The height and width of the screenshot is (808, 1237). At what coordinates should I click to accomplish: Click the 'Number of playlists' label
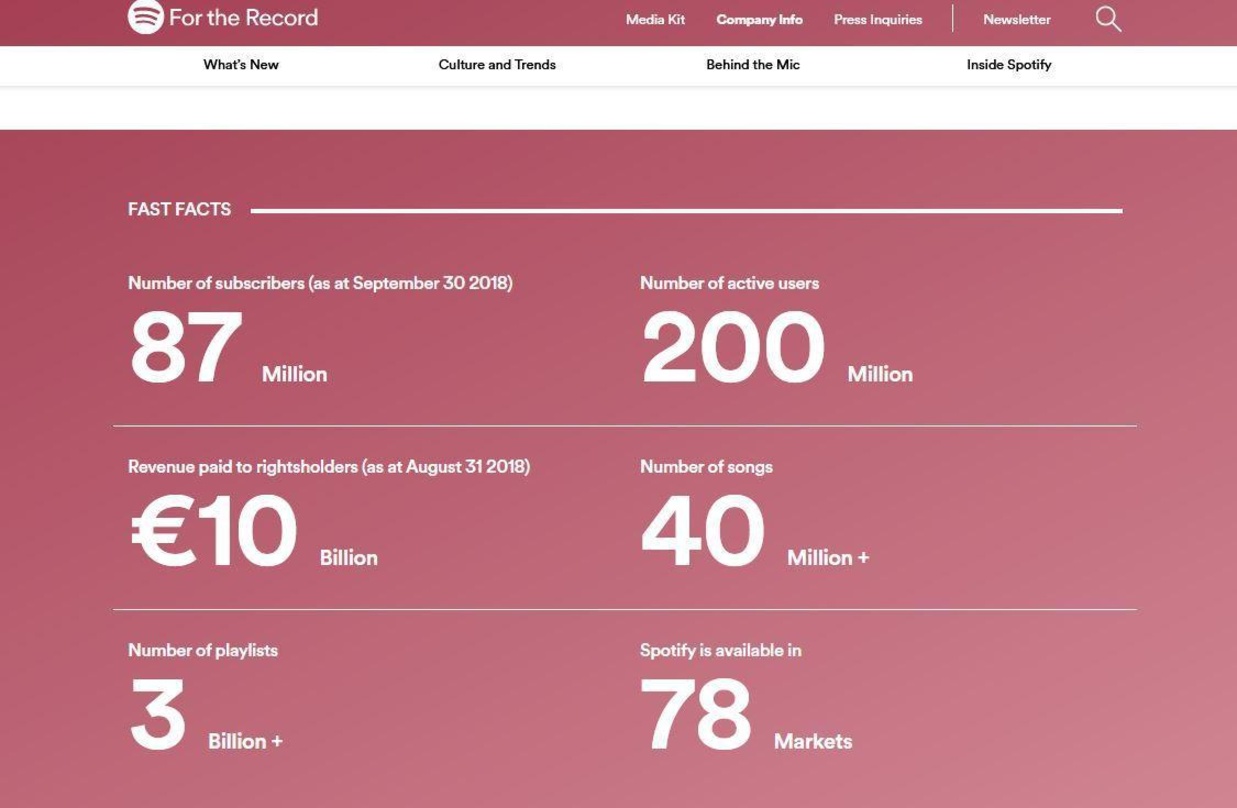click(x=203, y=650)
